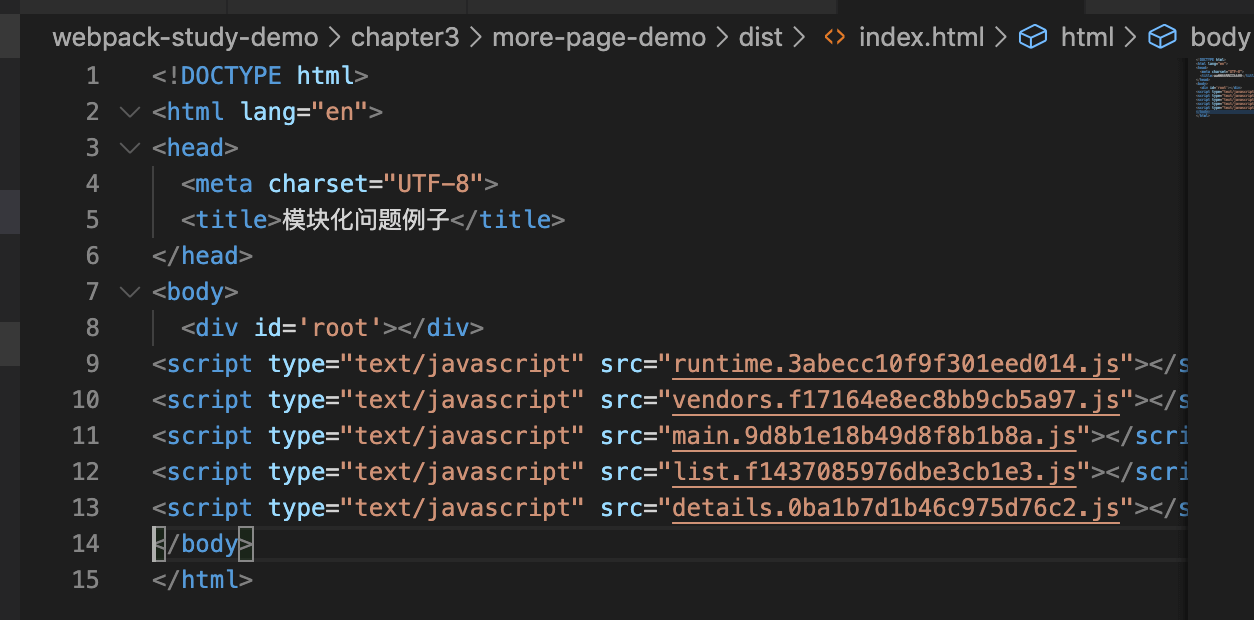The height and width of the screenshot is (620, 1254).
Task: Click the dist folder breadcrumb
Action: (x=760, y=38)
